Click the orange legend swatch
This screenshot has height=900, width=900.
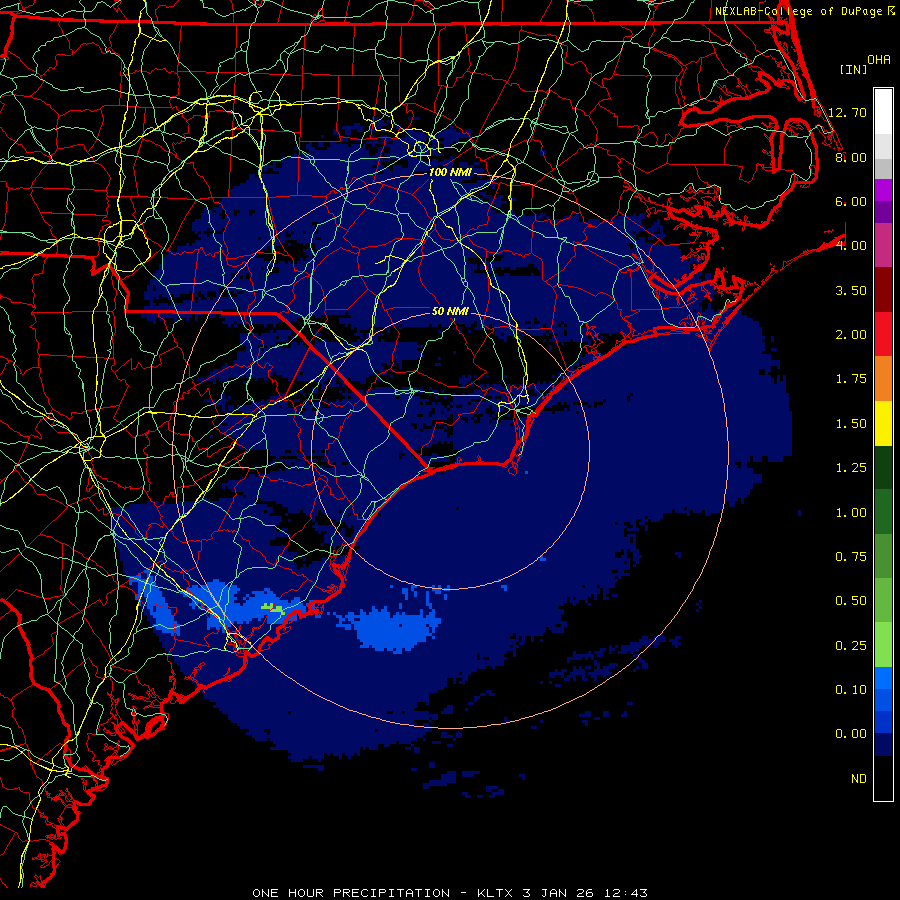[x=883, y=379]
